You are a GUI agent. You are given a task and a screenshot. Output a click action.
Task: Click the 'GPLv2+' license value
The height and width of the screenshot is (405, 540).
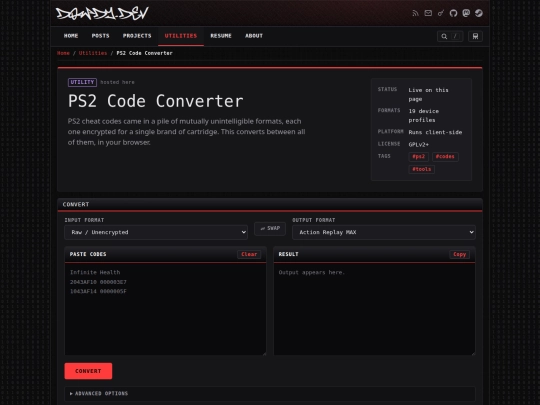pos(419,144)
